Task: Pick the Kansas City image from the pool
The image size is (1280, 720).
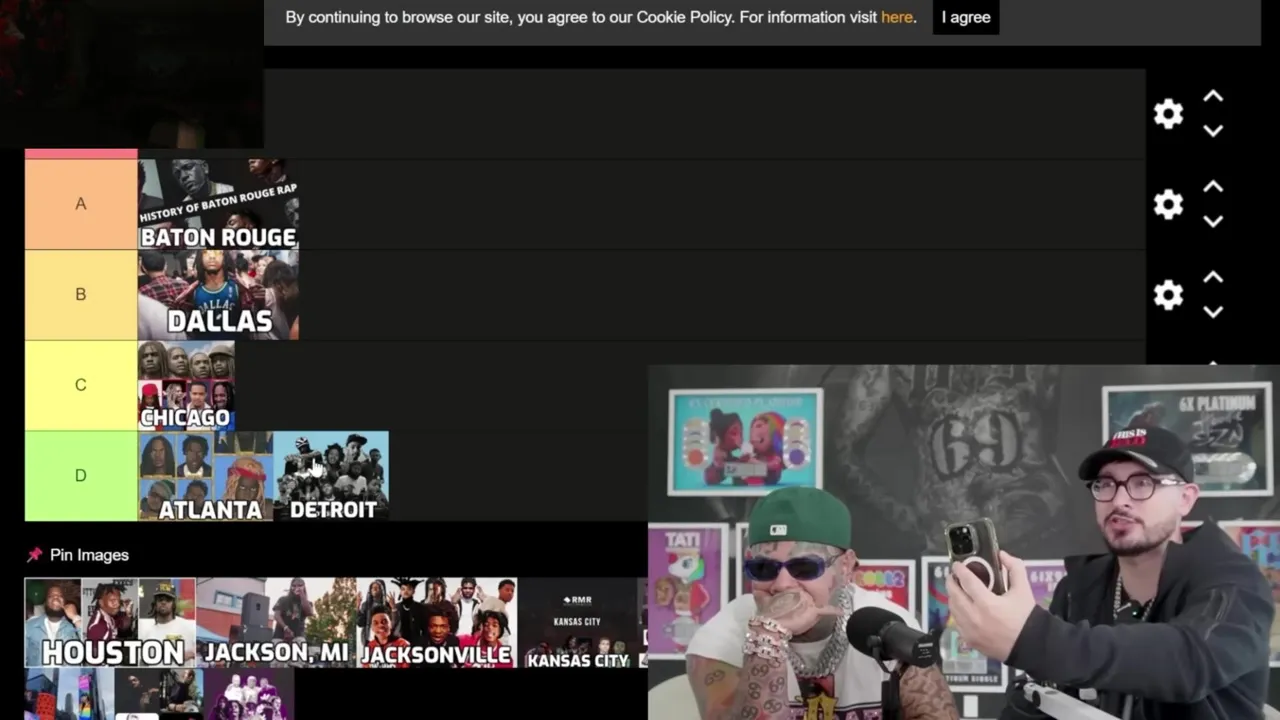Action: pos(578,623)
